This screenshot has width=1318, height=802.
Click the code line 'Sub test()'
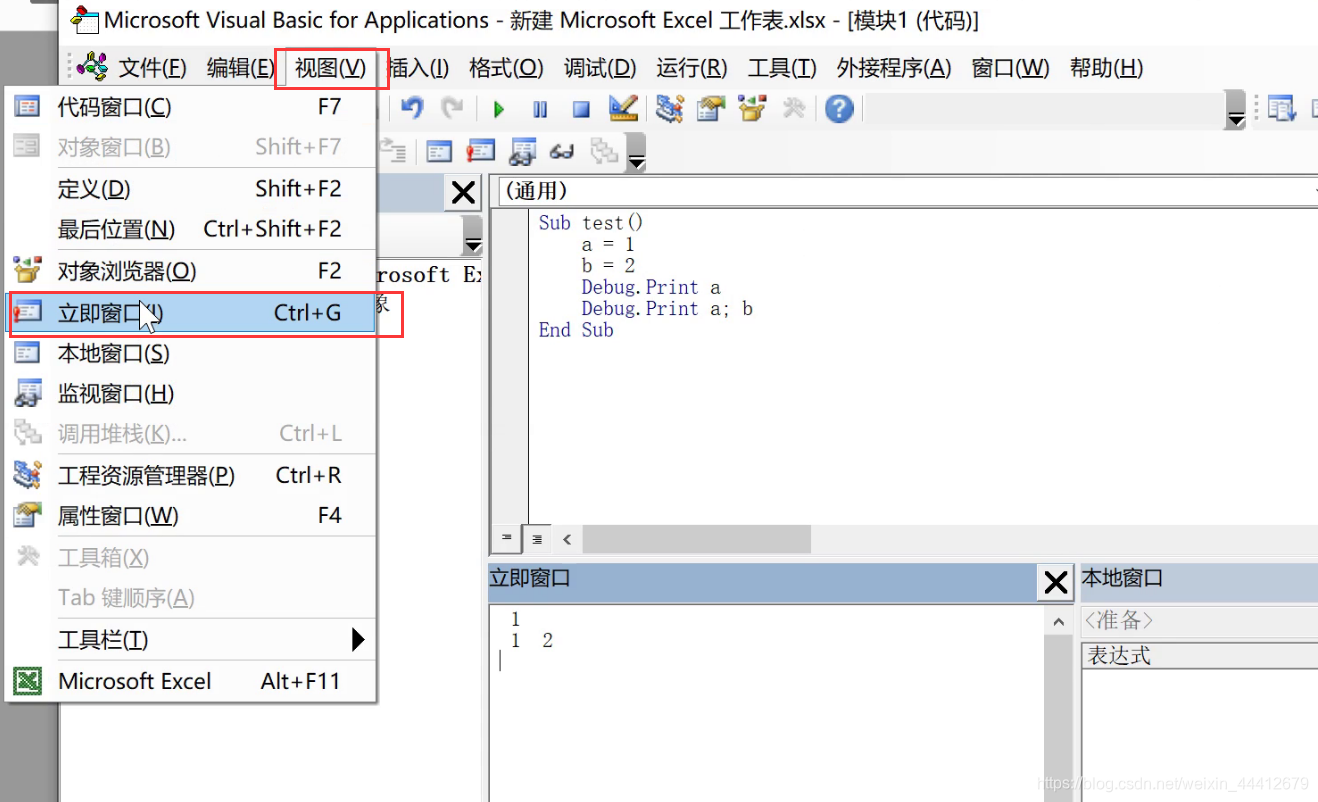click(x=590, y=223)
